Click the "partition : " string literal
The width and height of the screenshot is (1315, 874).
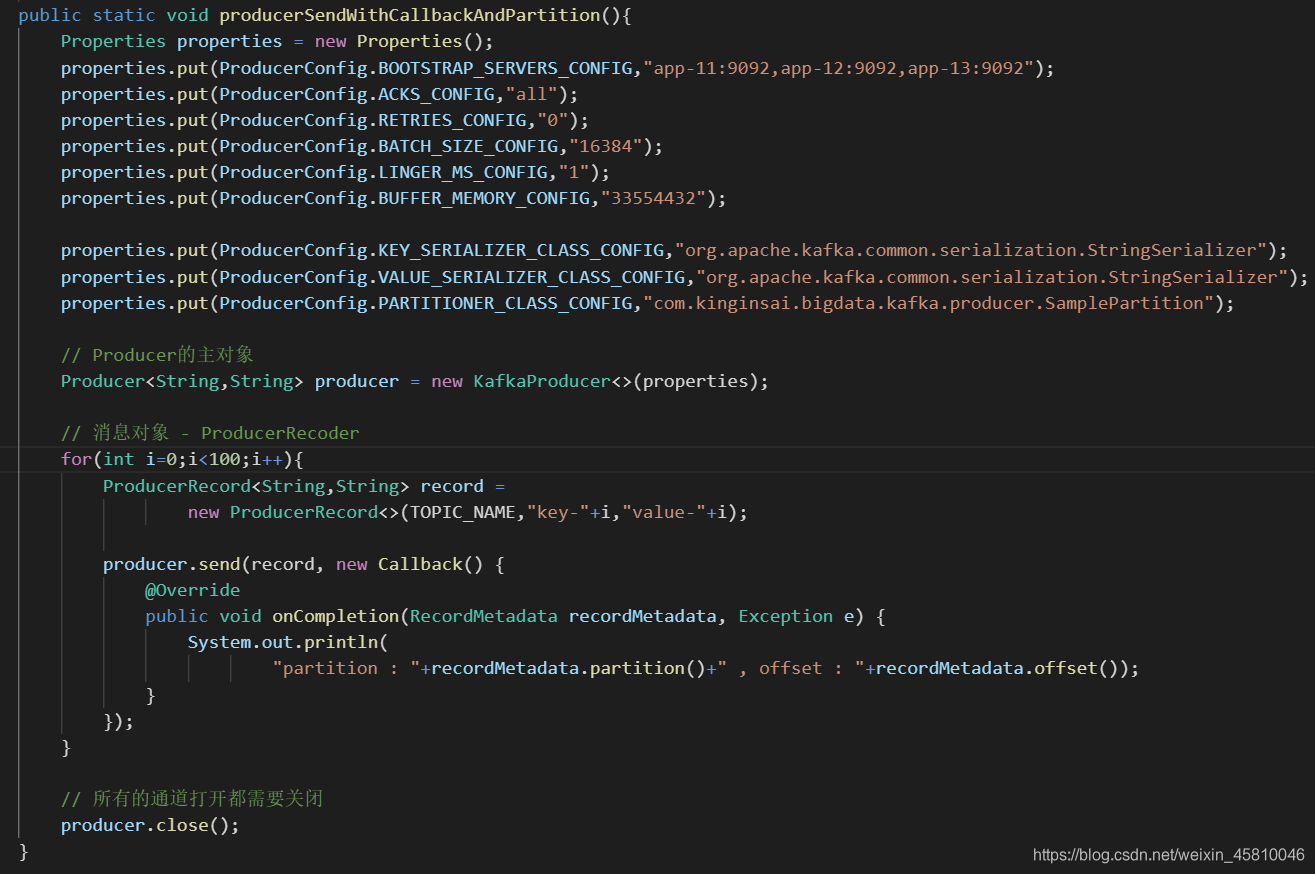346,668
